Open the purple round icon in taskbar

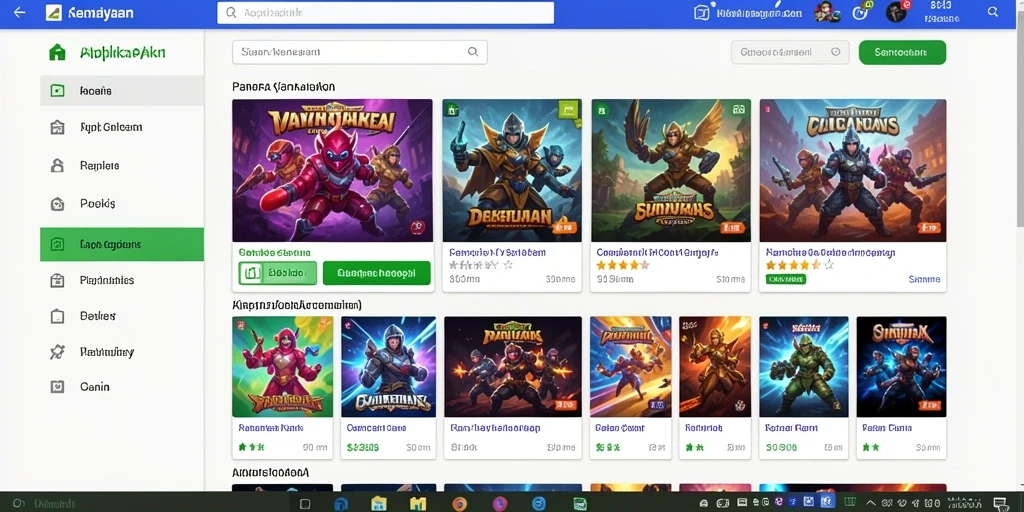pos(500,504)
